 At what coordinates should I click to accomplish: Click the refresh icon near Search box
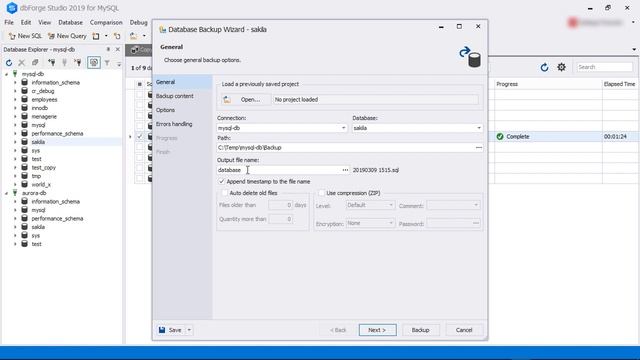544,67
